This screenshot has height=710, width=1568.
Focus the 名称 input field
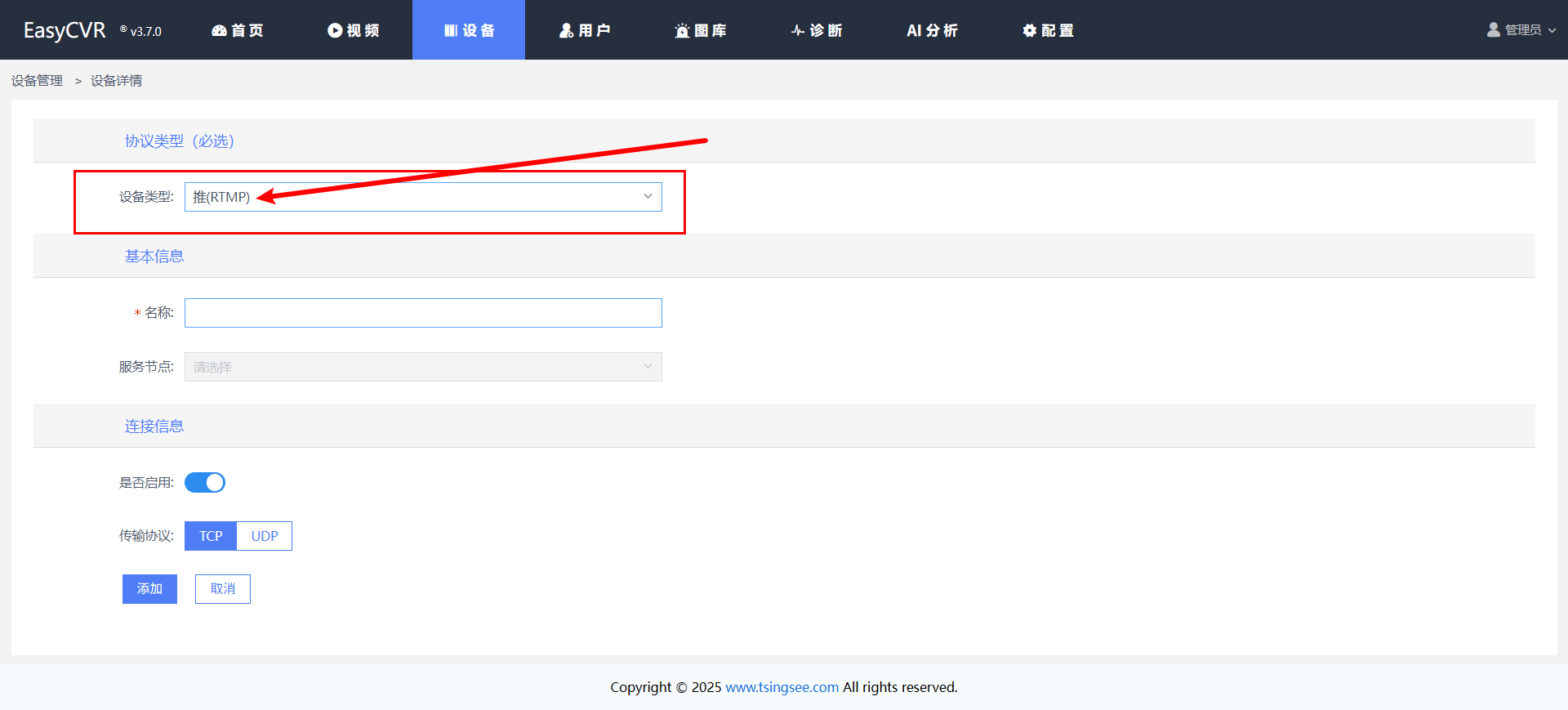click(423, 313)
